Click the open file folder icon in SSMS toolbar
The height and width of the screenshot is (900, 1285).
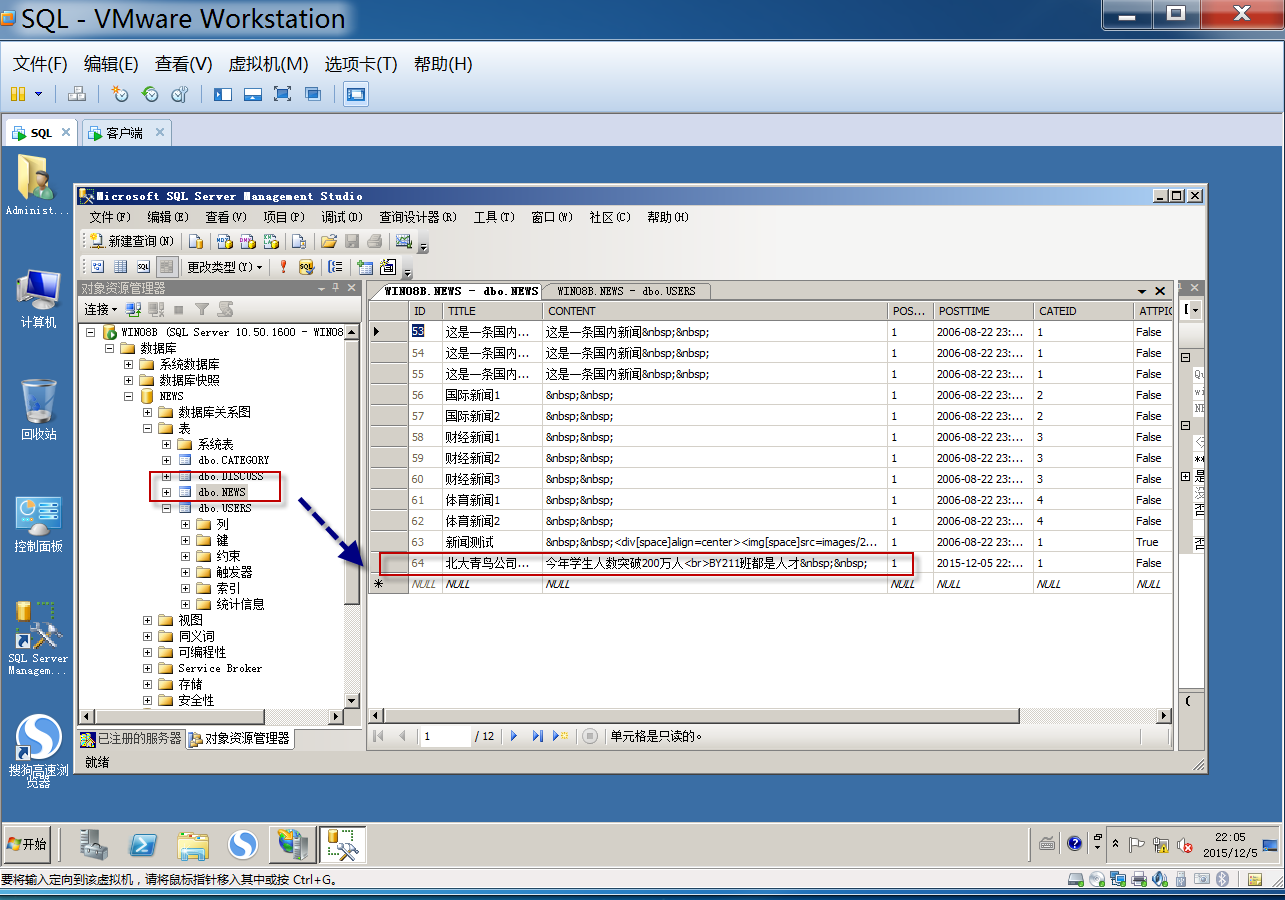point(329,241)
